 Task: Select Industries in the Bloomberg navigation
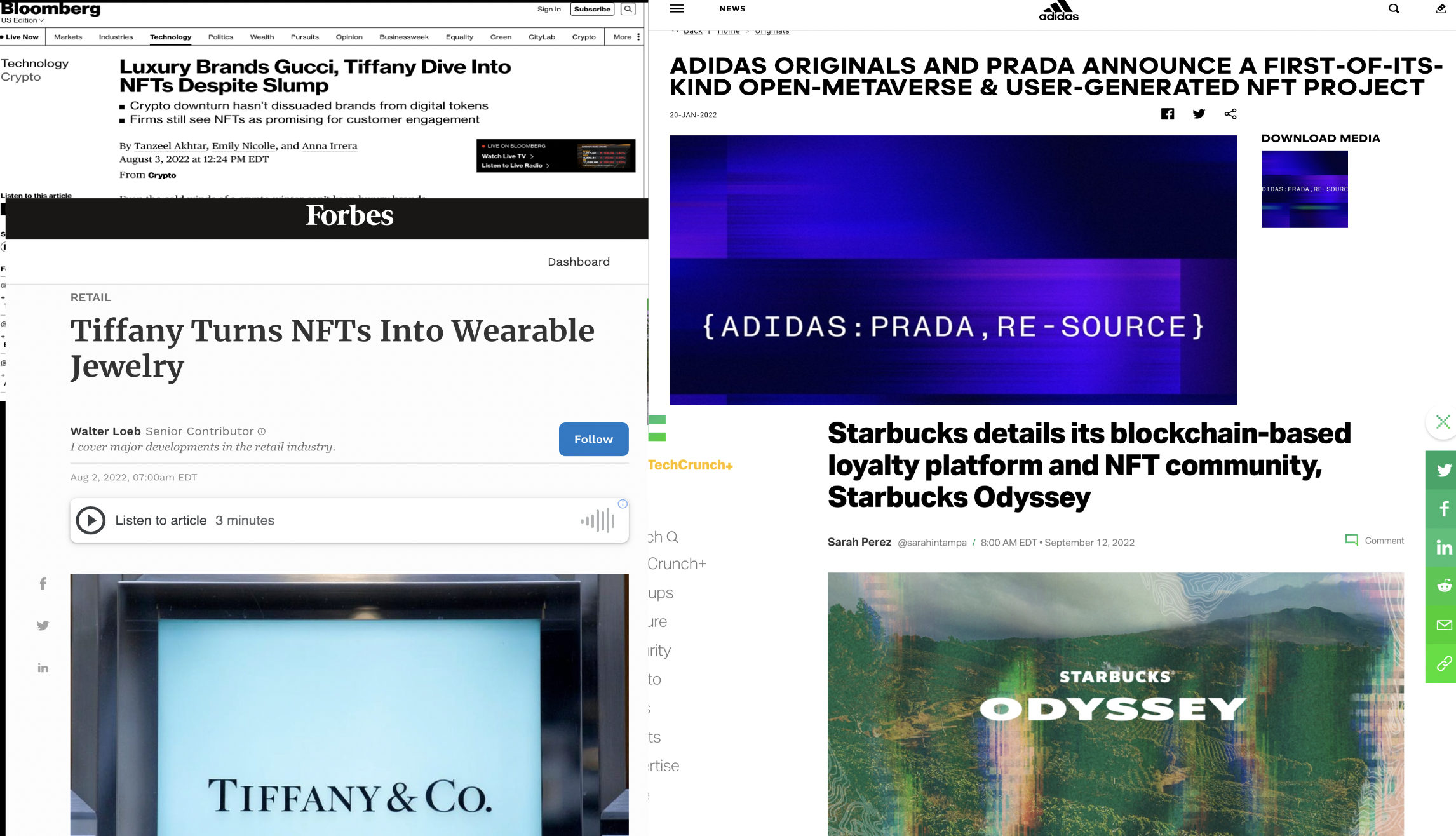[x=116, y=37]
